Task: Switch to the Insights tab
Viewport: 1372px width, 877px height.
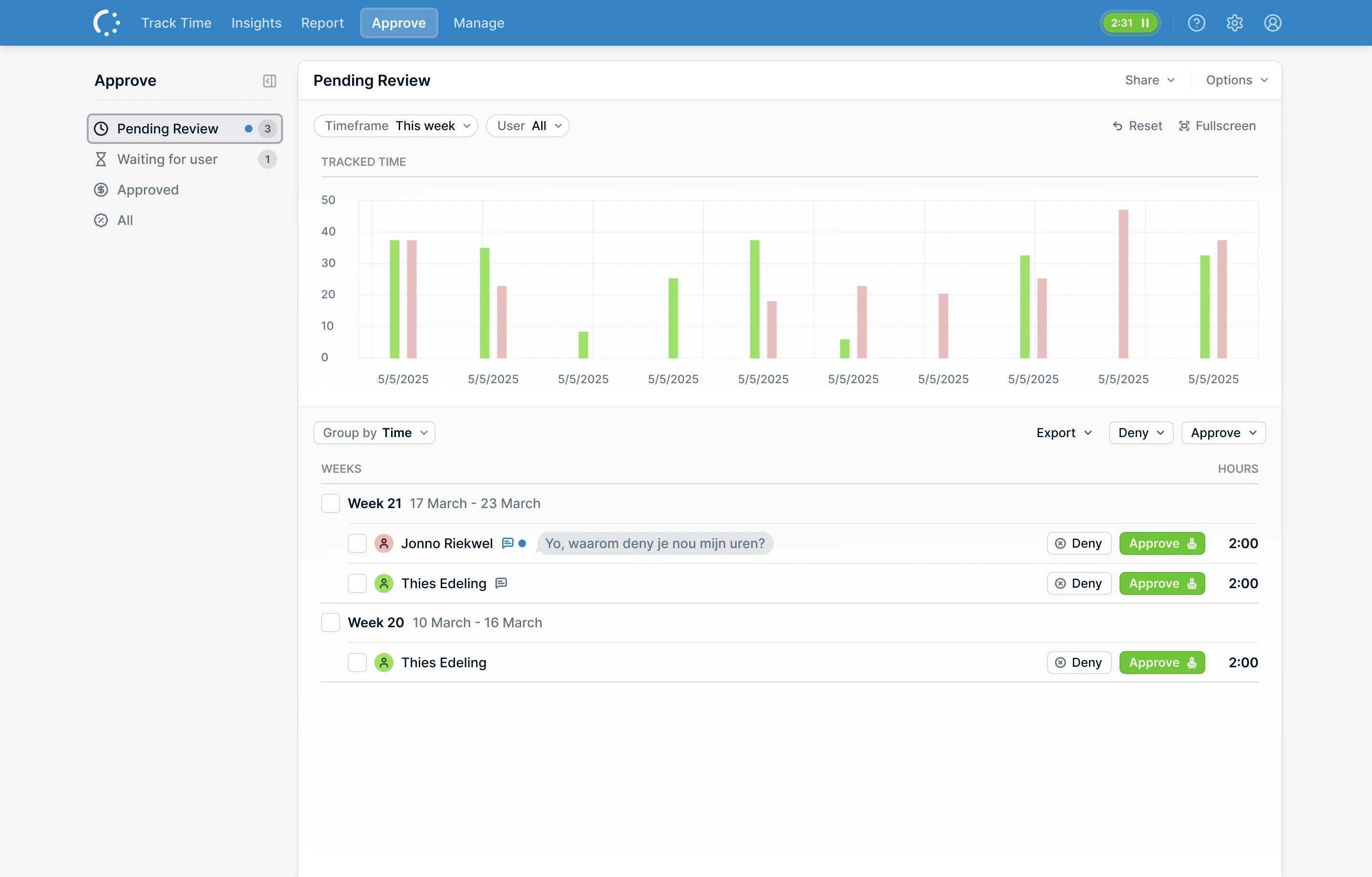Action: [256, 23]
